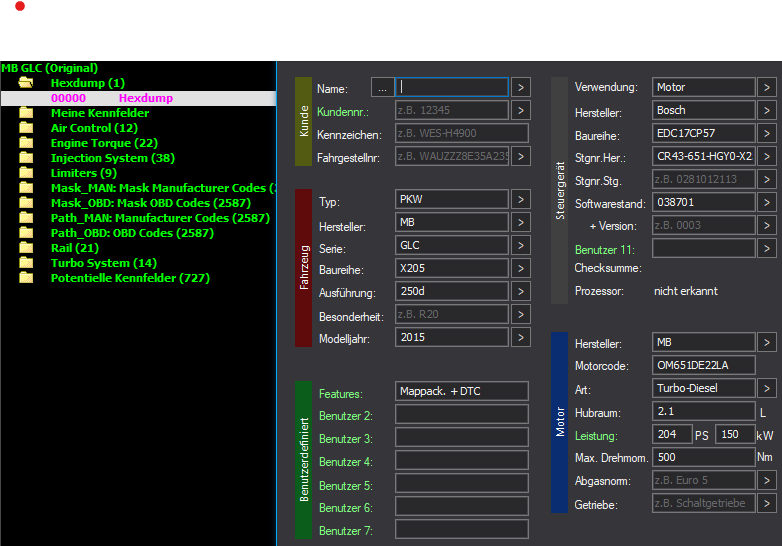The height and width of the screenshot is (546, 782).
Task: Open the arrow next to Abgasnorm
Action: [x=767, y=480]
